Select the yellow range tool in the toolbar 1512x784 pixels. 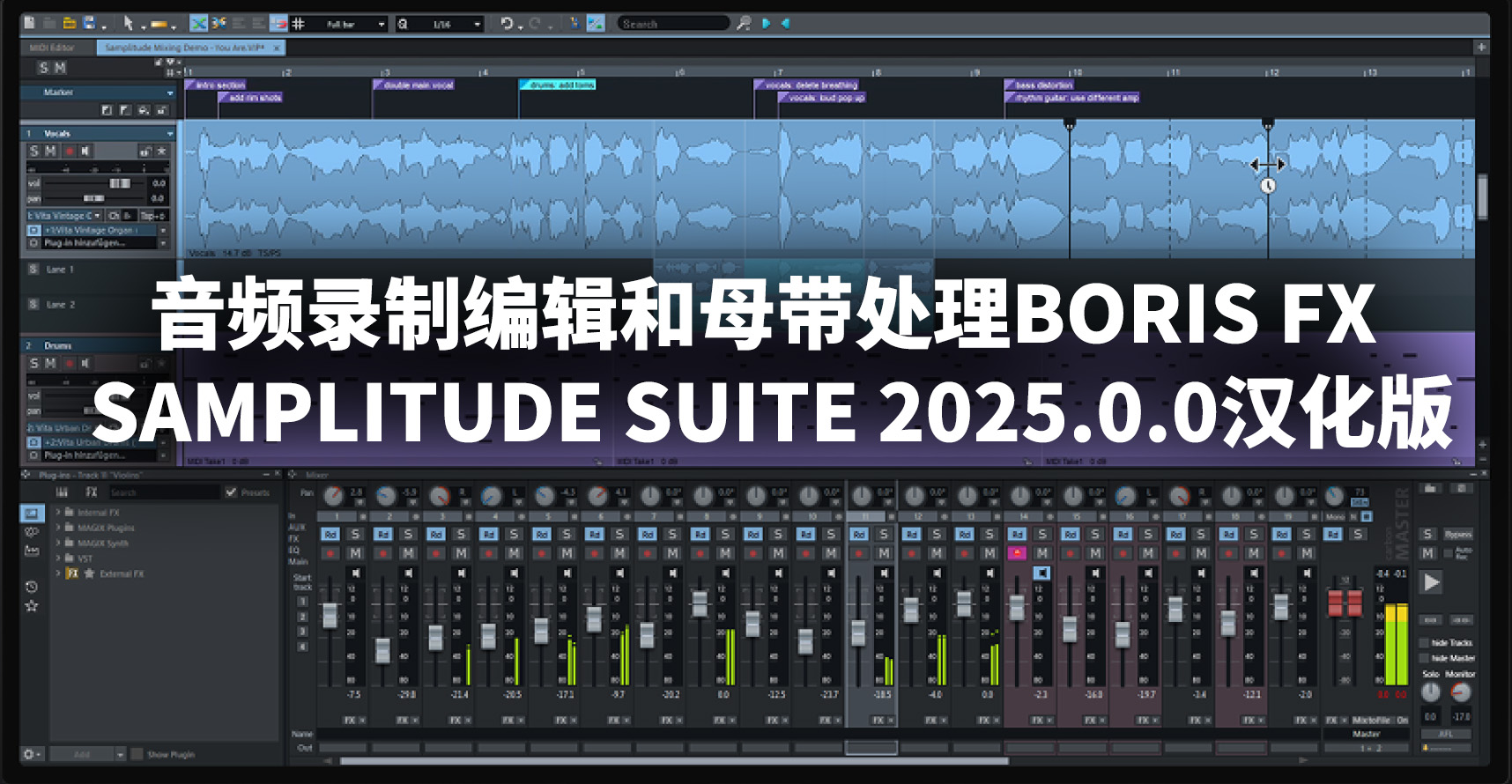point(159,24)
